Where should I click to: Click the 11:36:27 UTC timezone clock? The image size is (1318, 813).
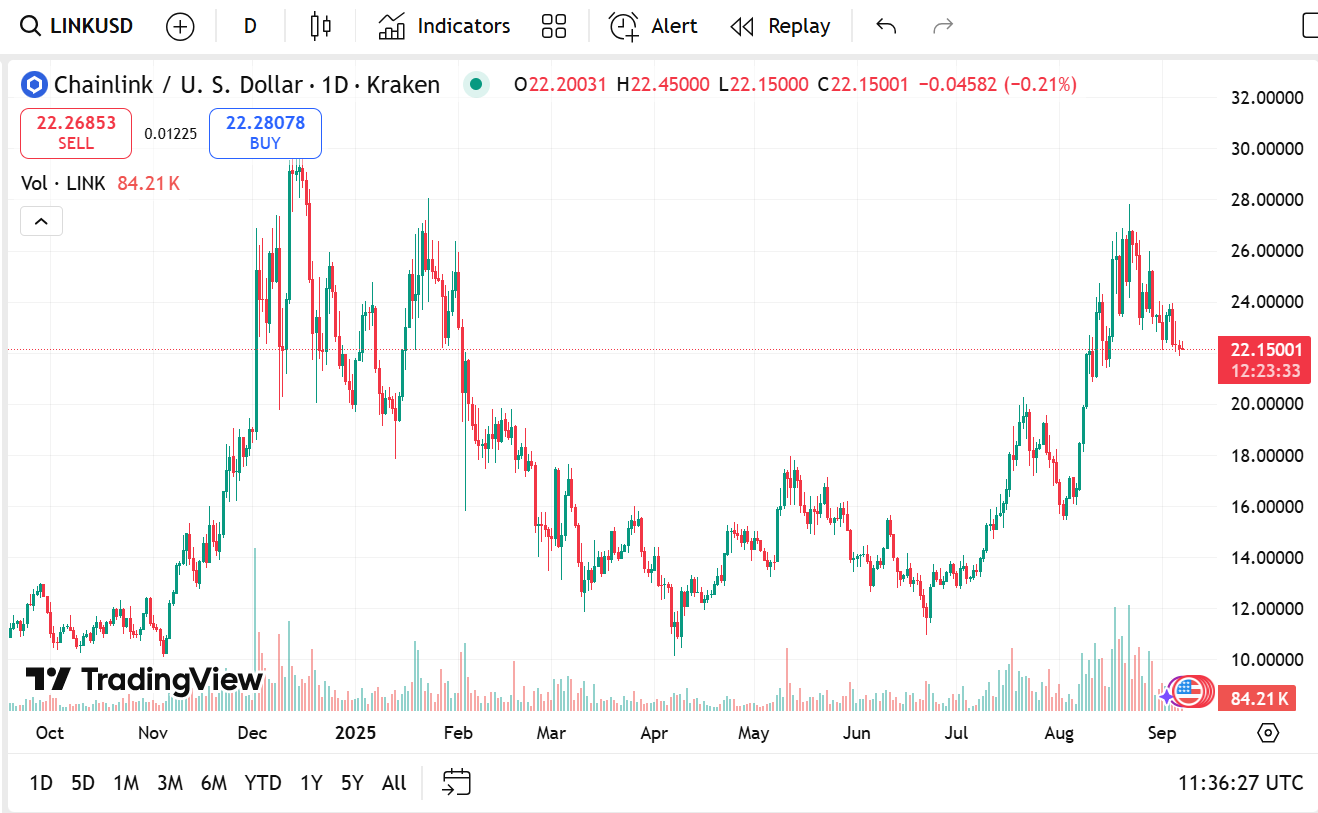pos(1240,783)
